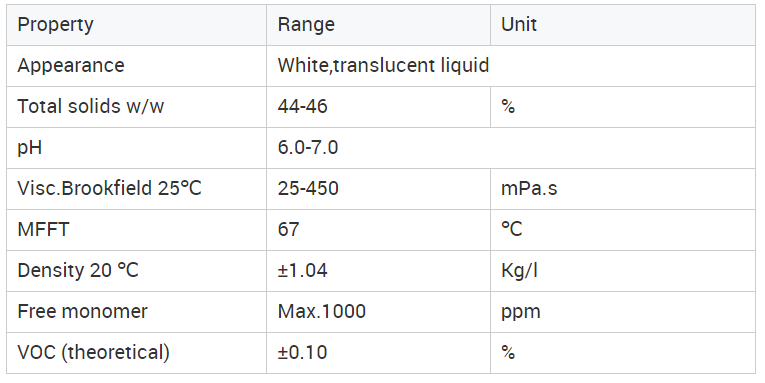The height and width of the screenshot is (383, 765).
Task: Click the 6.0-7.0 pH value
Action: (308, 147)
